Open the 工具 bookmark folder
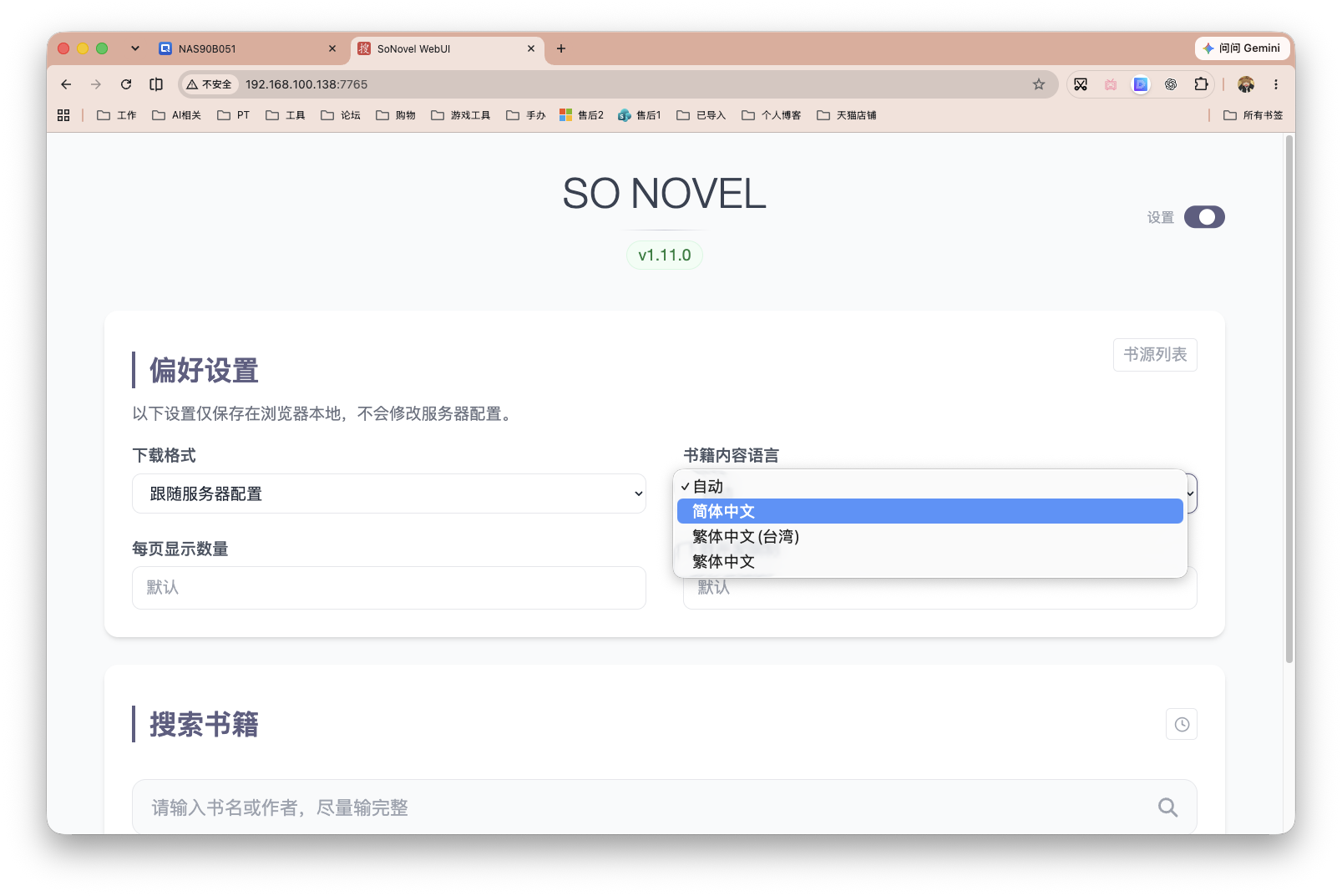1342x896 pixels. [285, 115]
